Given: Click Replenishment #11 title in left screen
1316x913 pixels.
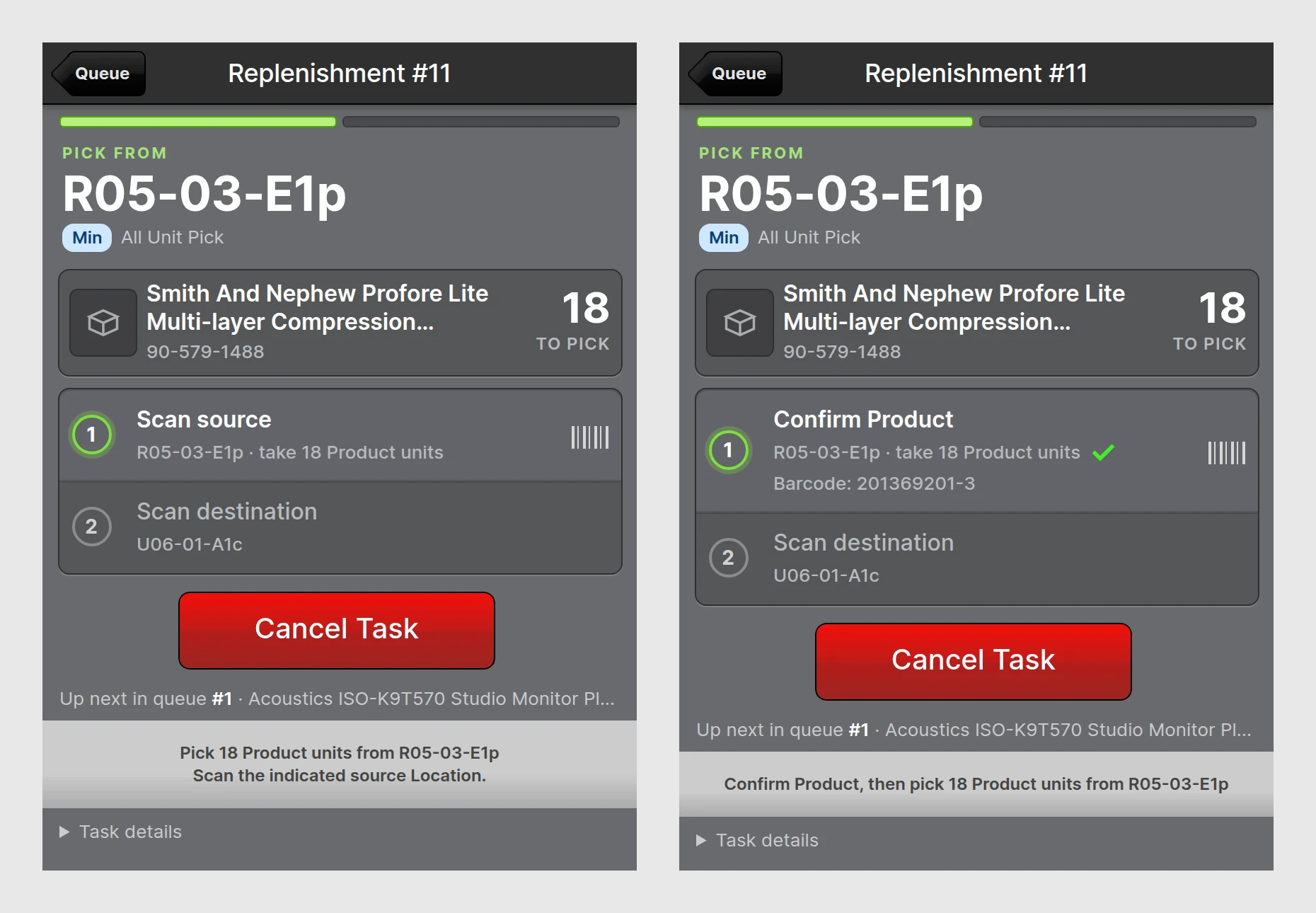Looking at the screenshot, I should (x=340, y=74).
